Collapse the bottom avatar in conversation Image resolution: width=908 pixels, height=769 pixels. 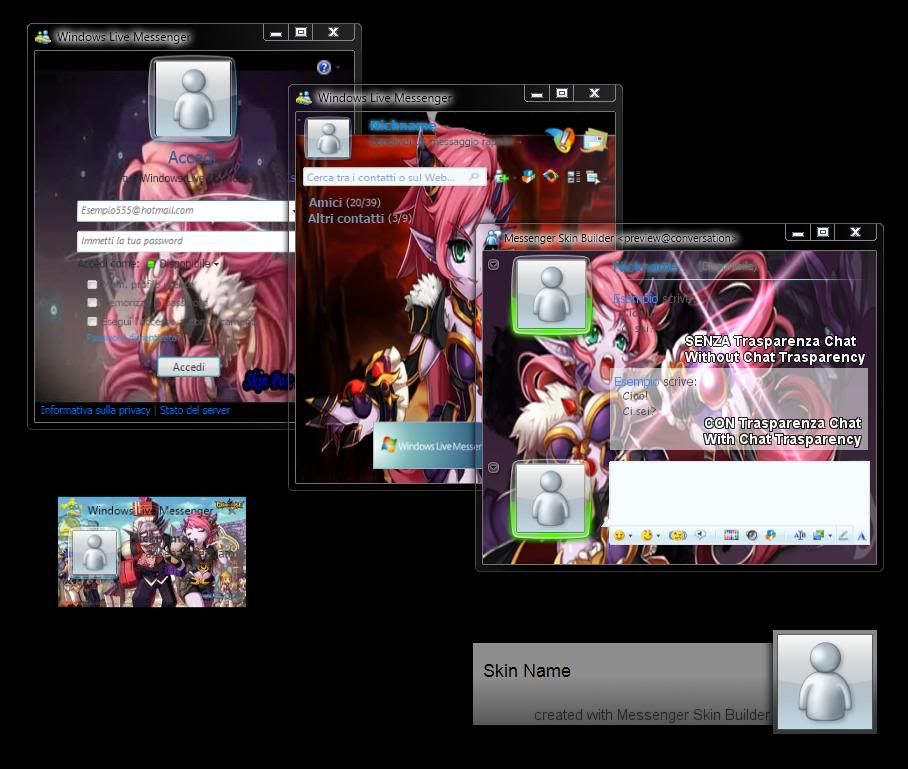click(x=493, y=467)
